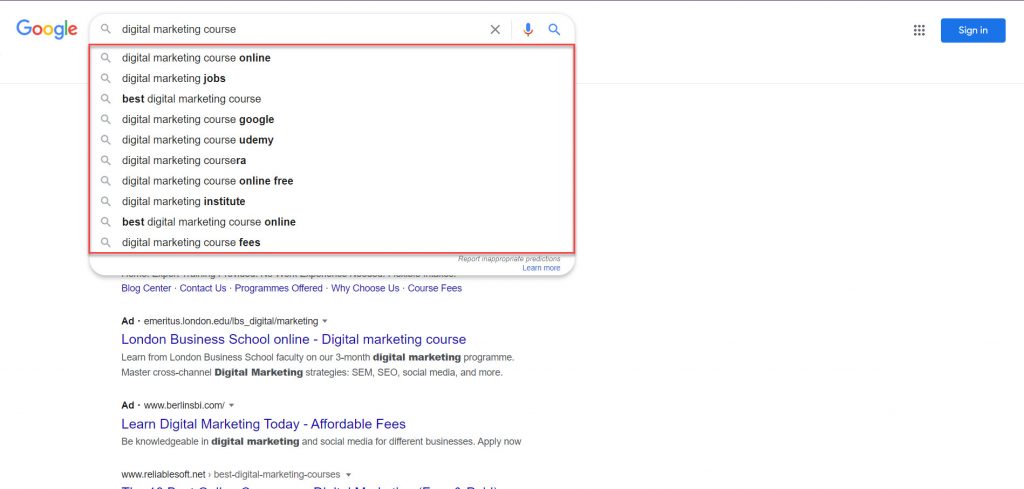Select suggestion digital marketing institute
The width and height of the screenshot is (1024, 489).
point(332,201)
